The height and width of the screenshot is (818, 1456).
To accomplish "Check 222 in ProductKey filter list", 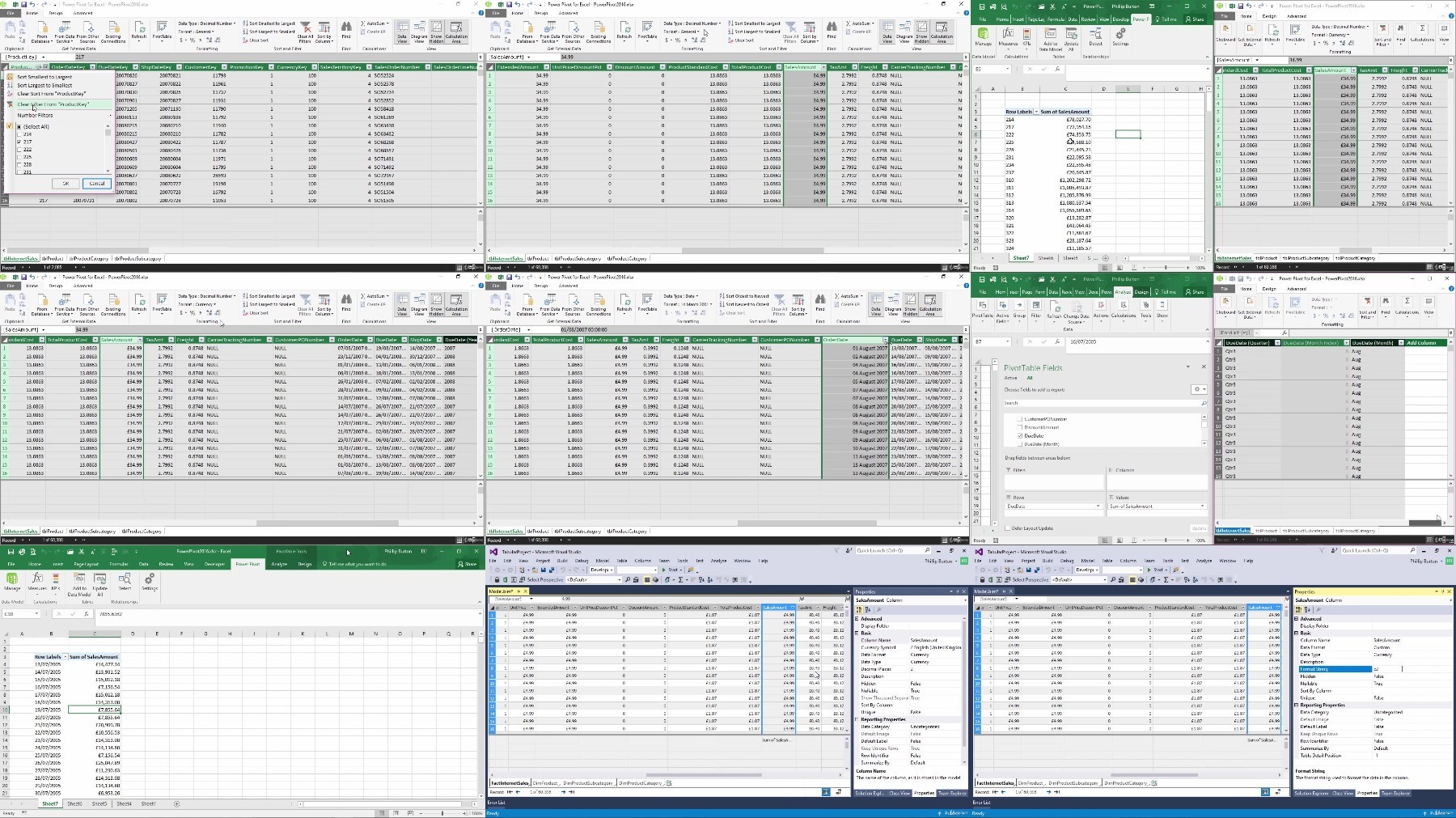I will click(20, 149).
